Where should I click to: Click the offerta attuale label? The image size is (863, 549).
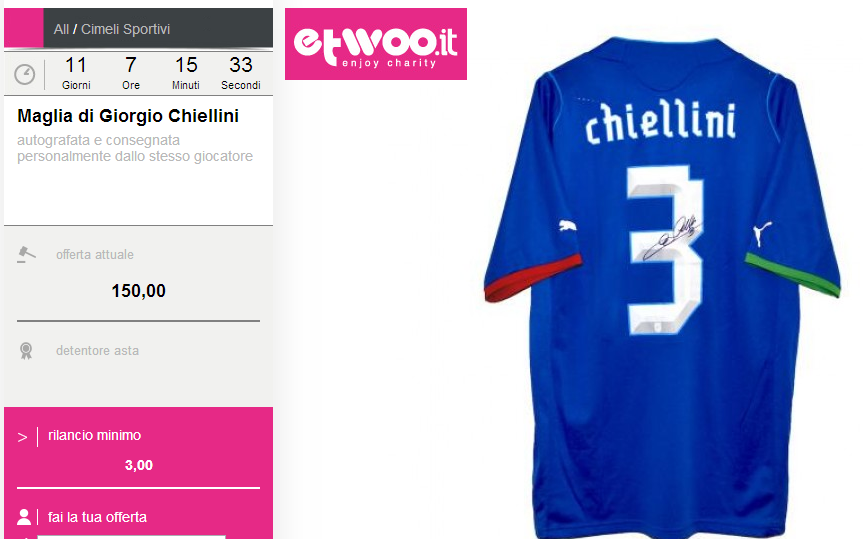tap(95, 255)
